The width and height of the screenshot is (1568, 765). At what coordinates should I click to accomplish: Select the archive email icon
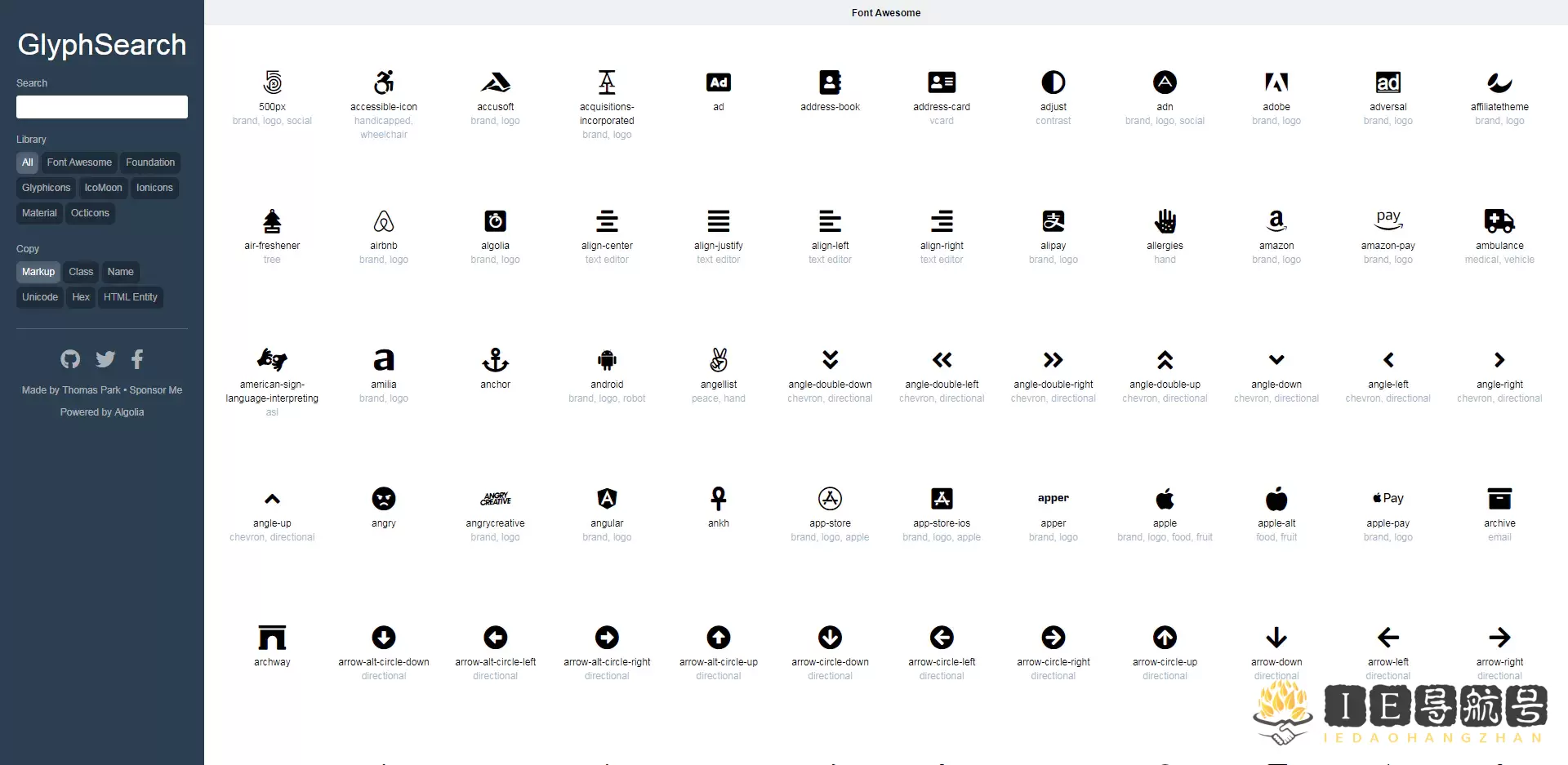tap(1499, 499)
